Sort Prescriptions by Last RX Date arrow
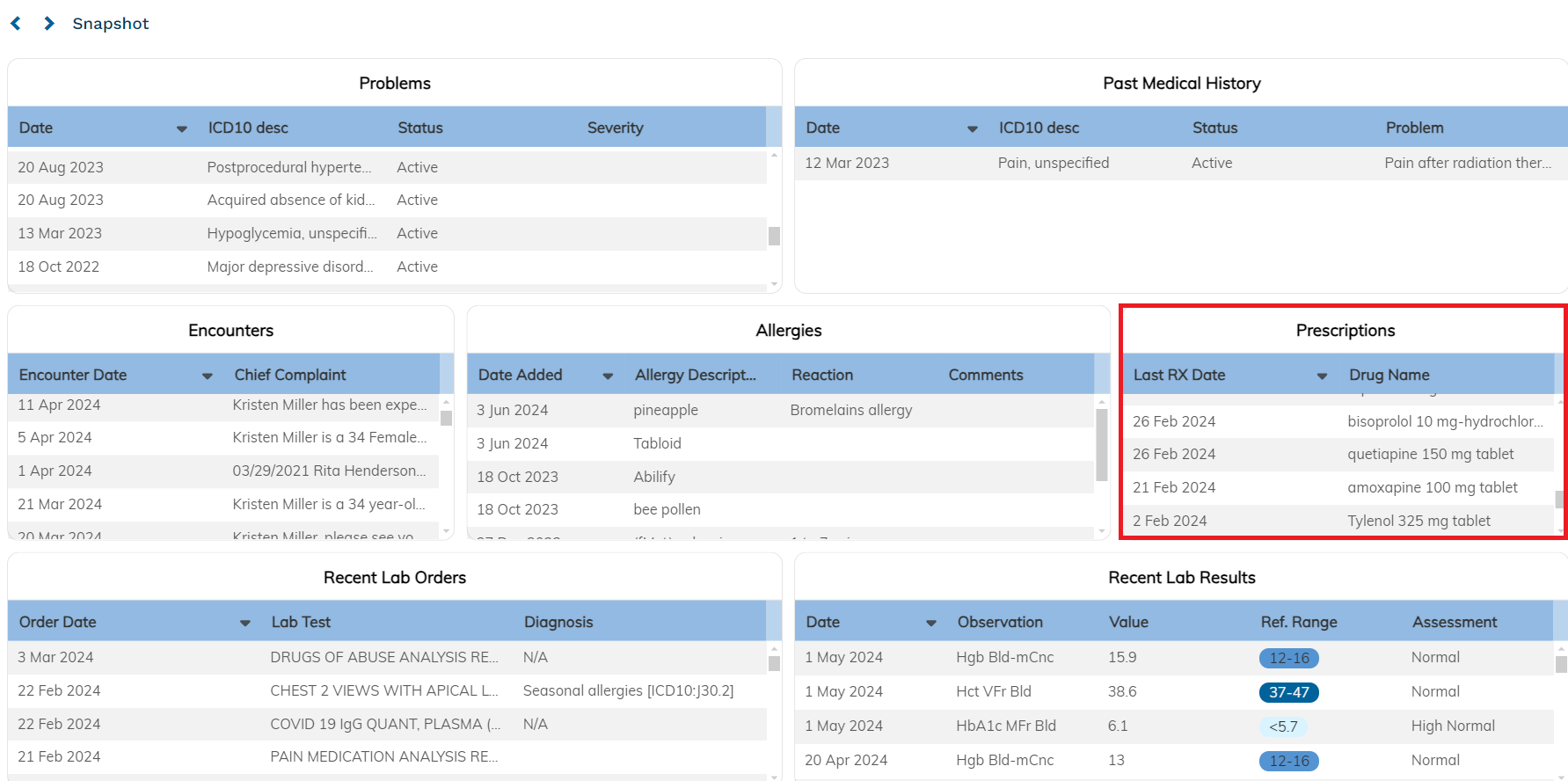 [x=1322, y=376]
